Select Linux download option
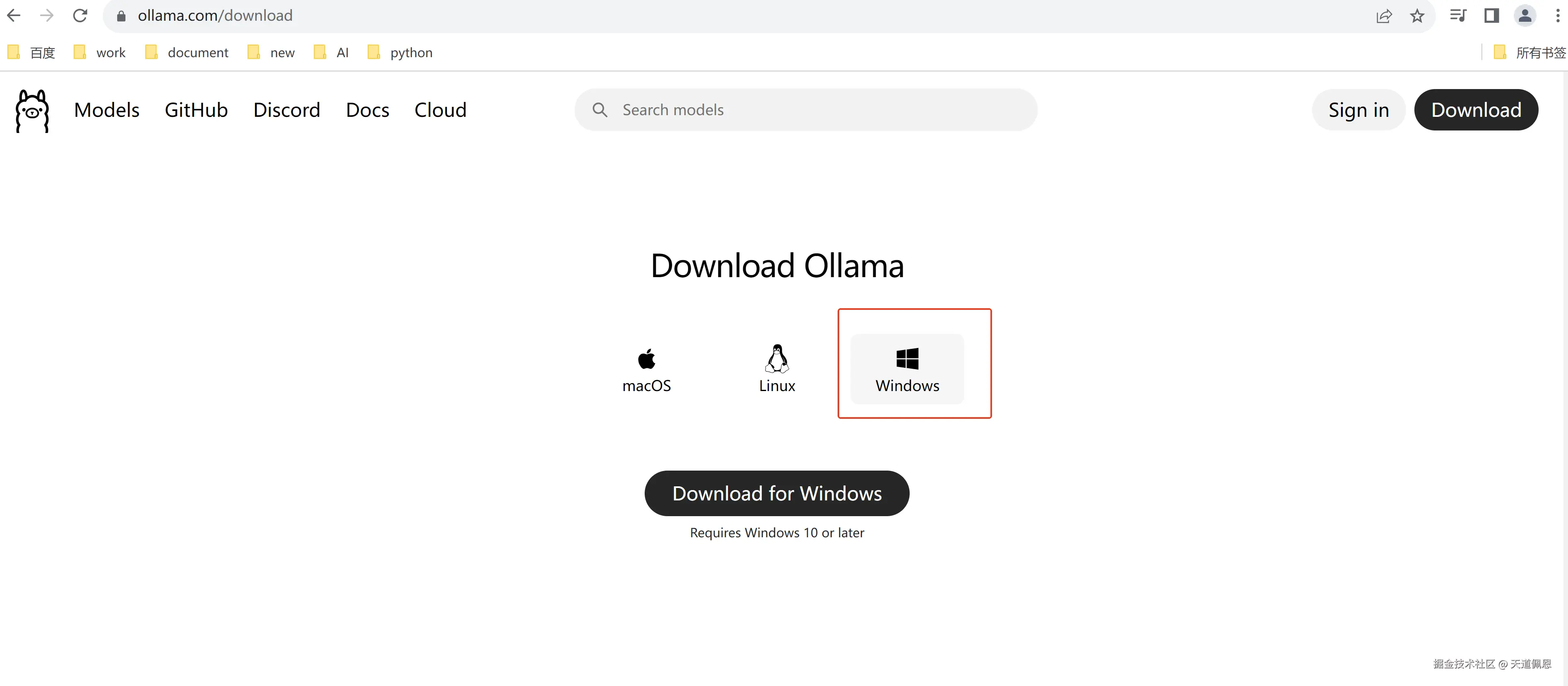 click(x=777, y=369)
